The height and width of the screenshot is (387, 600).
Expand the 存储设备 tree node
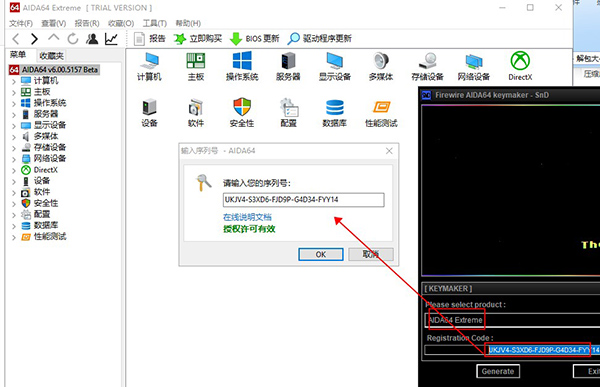[x=14, y=148]
